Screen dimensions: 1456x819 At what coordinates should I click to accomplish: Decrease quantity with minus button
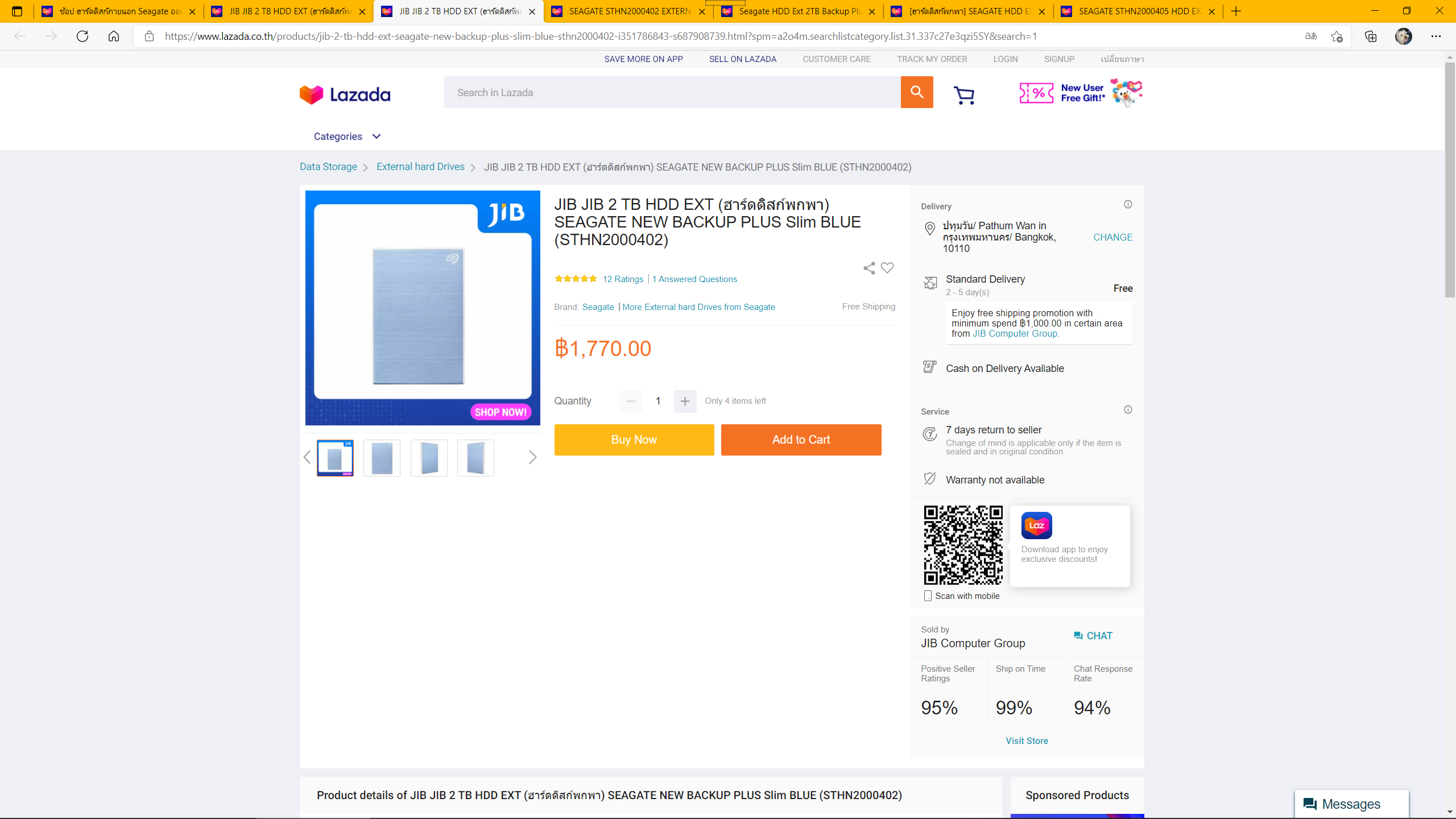click(x=631, y=401)
